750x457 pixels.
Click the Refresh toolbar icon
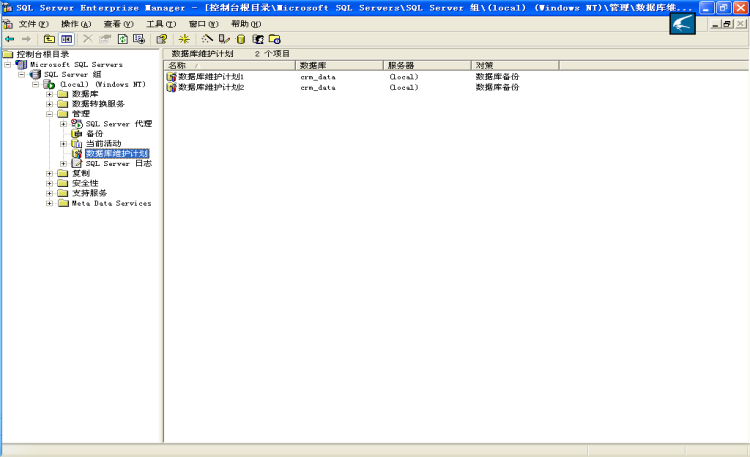pyautogui.click(x=123, y=39)
